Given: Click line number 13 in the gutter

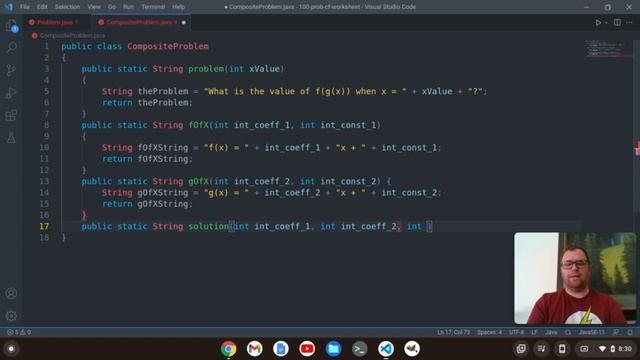Looking at the screenshot, I should [44, 181].
